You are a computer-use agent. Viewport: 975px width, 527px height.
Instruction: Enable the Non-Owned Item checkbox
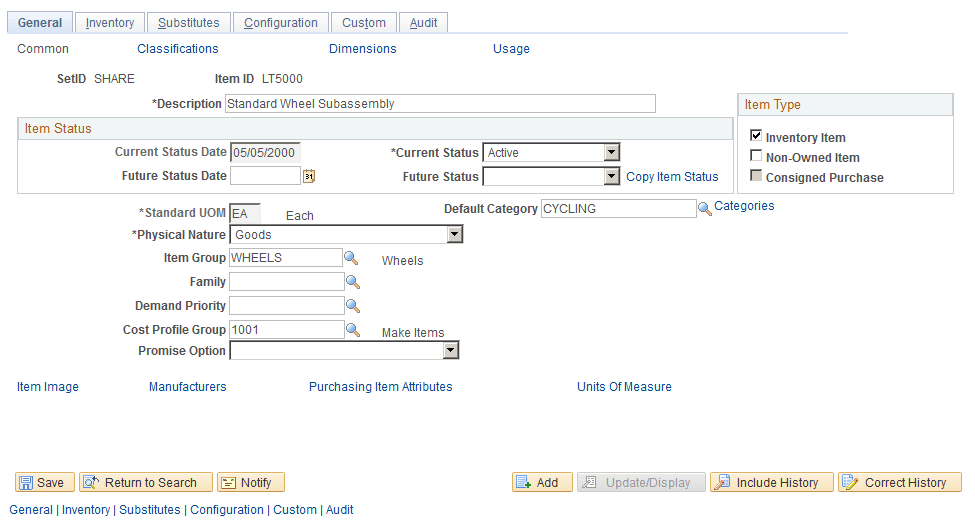point(756,155)
